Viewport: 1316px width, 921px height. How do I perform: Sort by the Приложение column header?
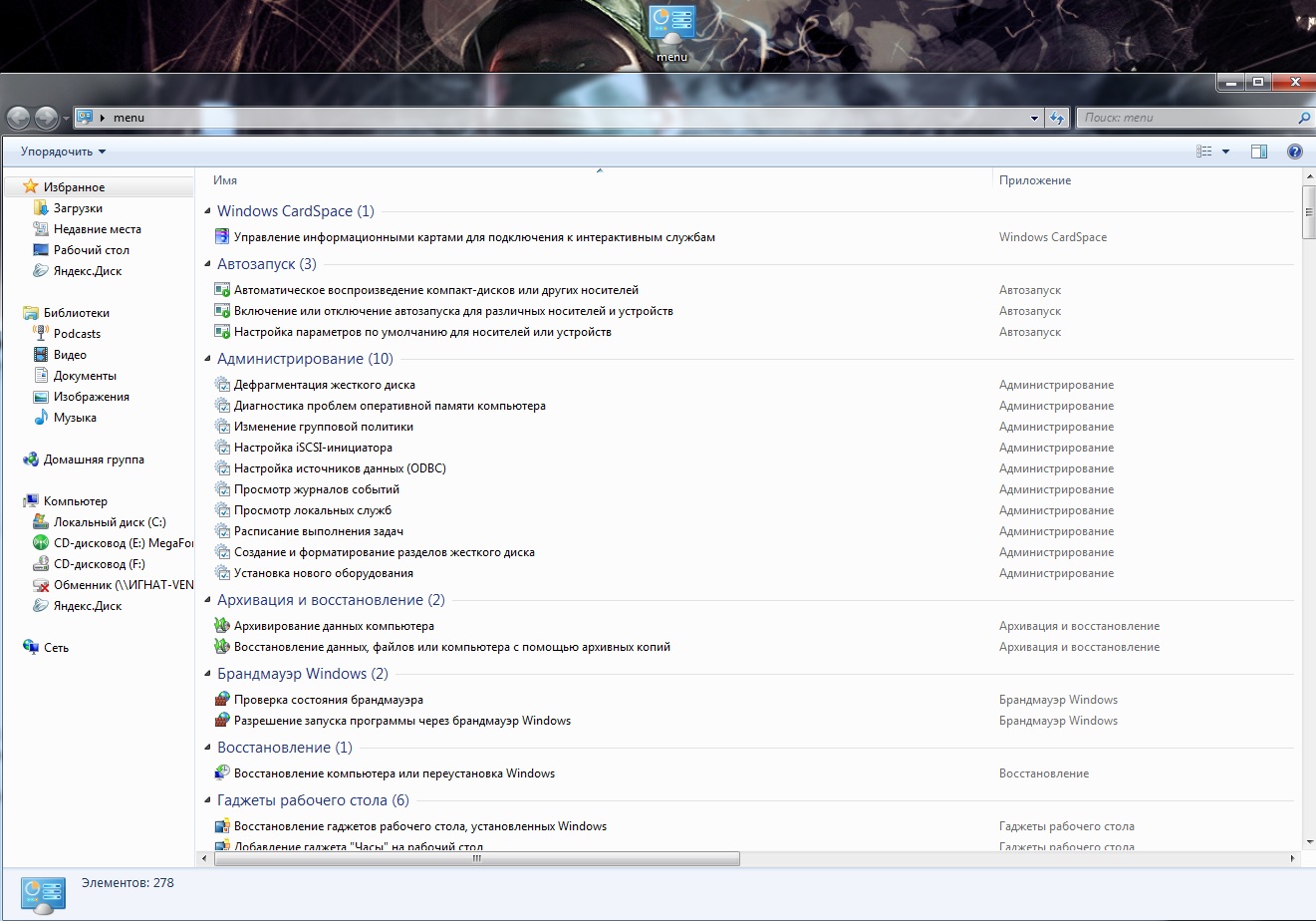[x=1035, y=180]
